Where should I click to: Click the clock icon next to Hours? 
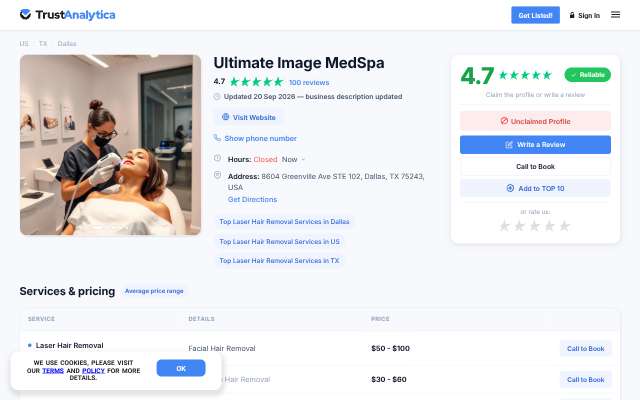point(217,158)
